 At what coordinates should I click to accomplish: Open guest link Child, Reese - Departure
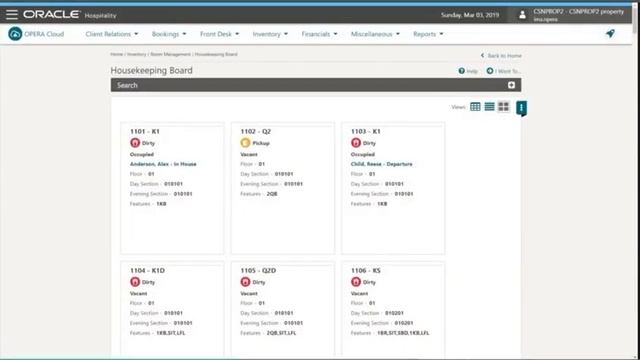coord(381,164)
